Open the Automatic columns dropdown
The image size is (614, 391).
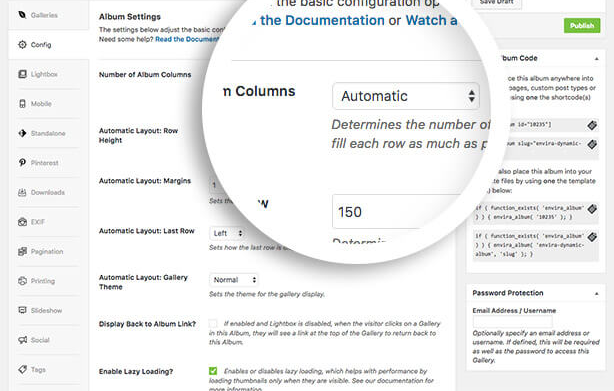(x=406, y=96)
